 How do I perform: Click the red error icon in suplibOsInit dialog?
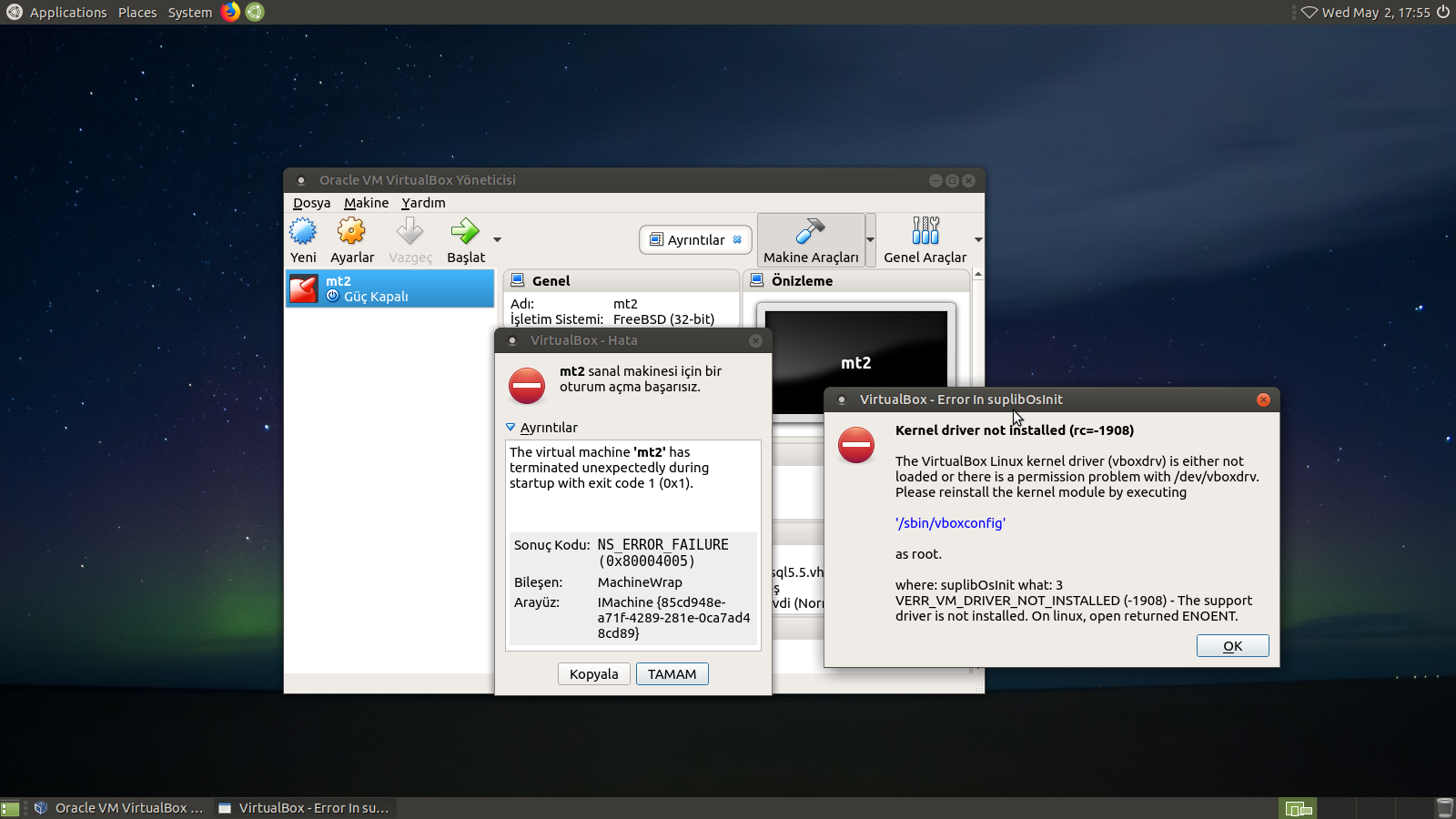click(x=856, y=445)
